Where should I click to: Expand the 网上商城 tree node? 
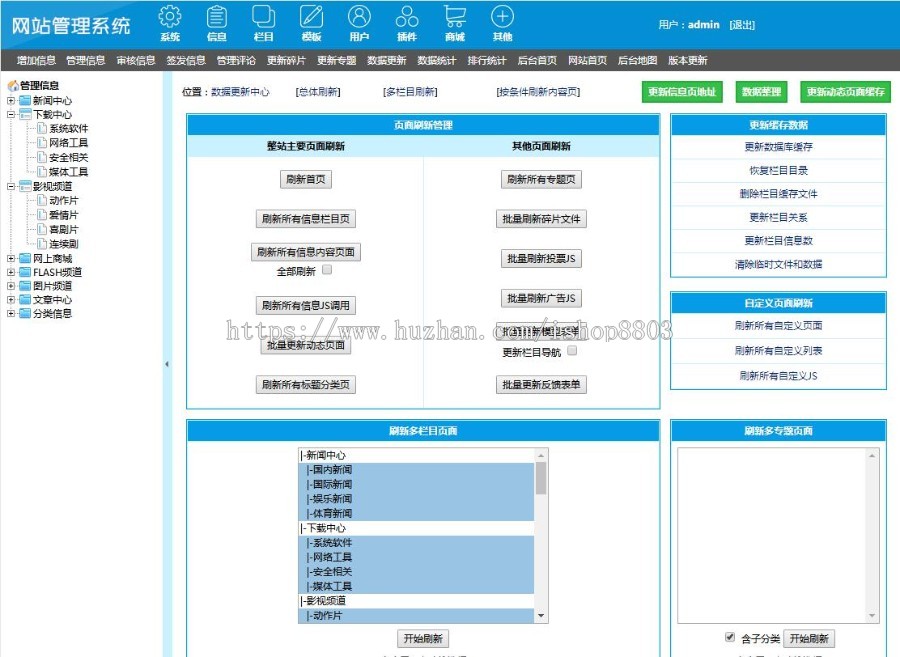pos(11,258)
